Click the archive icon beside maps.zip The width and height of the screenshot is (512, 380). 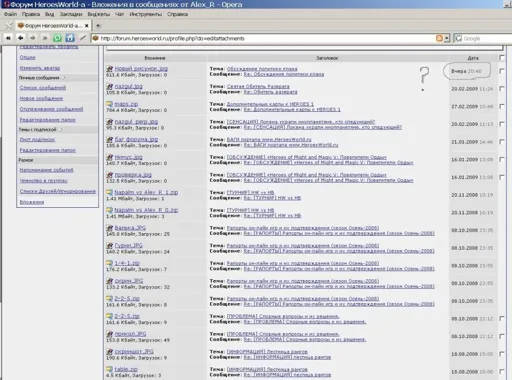(110, 104)
